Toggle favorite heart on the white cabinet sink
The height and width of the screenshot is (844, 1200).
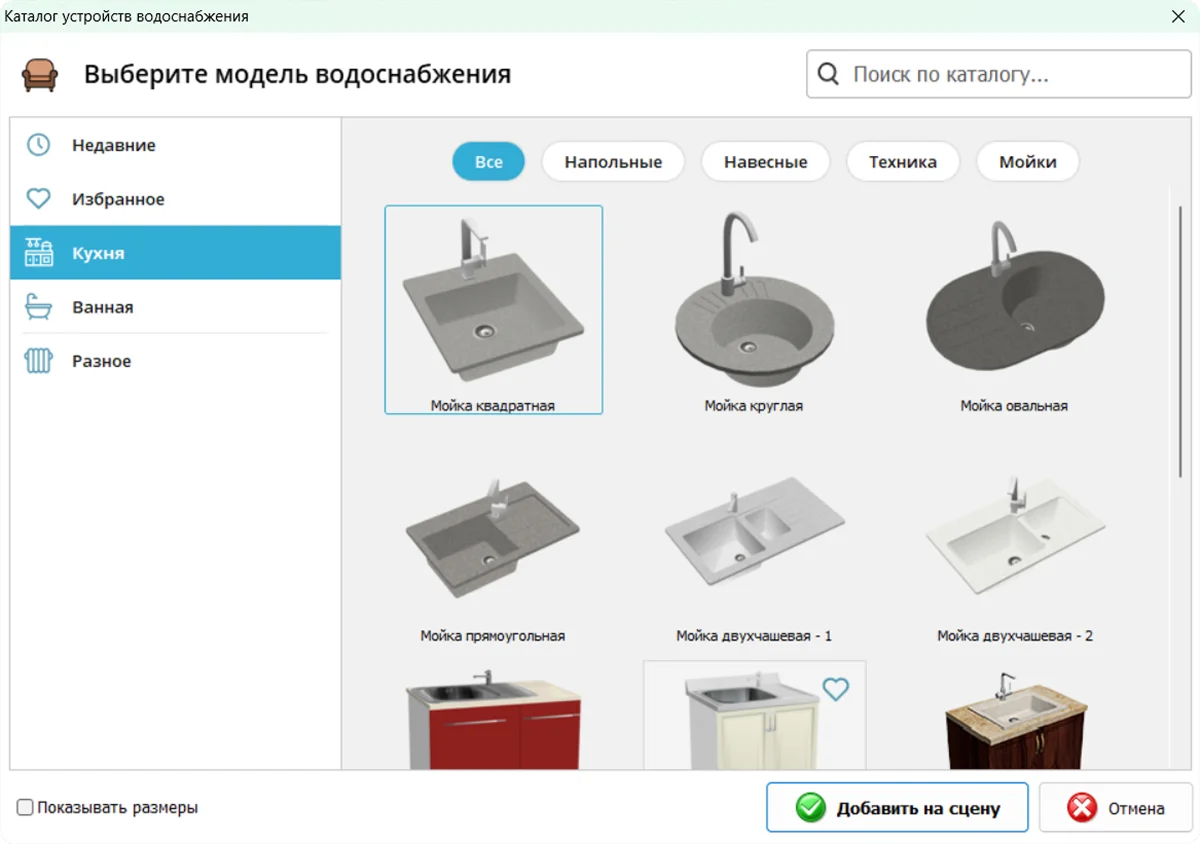coord(835,688)
